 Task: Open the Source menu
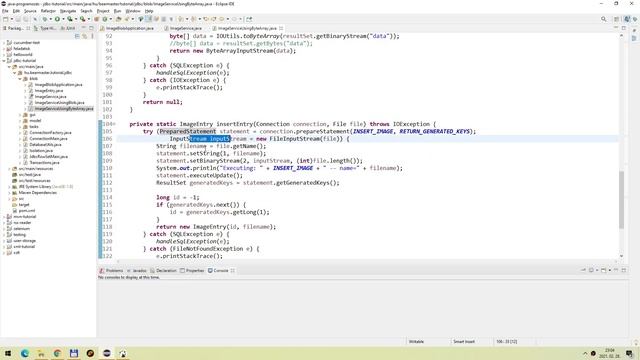(30, 11)
